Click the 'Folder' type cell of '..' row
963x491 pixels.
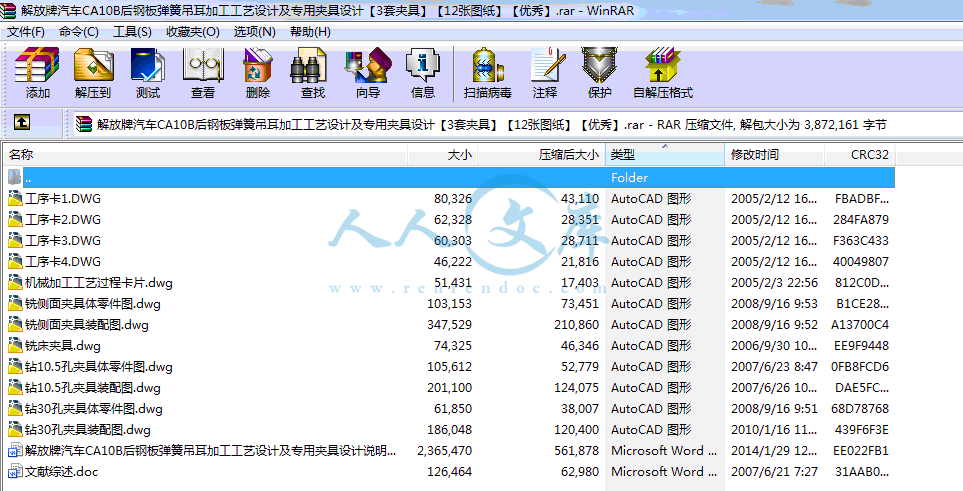630,177
